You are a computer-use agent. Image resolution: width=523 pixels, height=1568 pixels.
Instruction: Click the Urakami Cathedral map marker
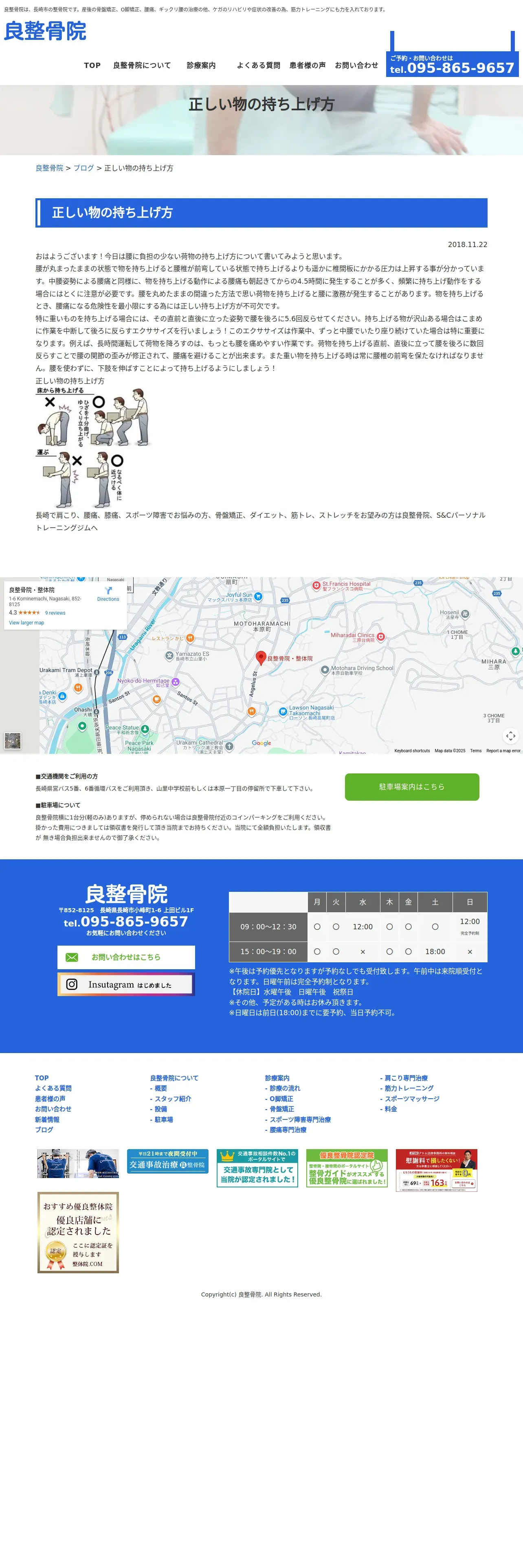pyautogui.click(x=229, y=746)
